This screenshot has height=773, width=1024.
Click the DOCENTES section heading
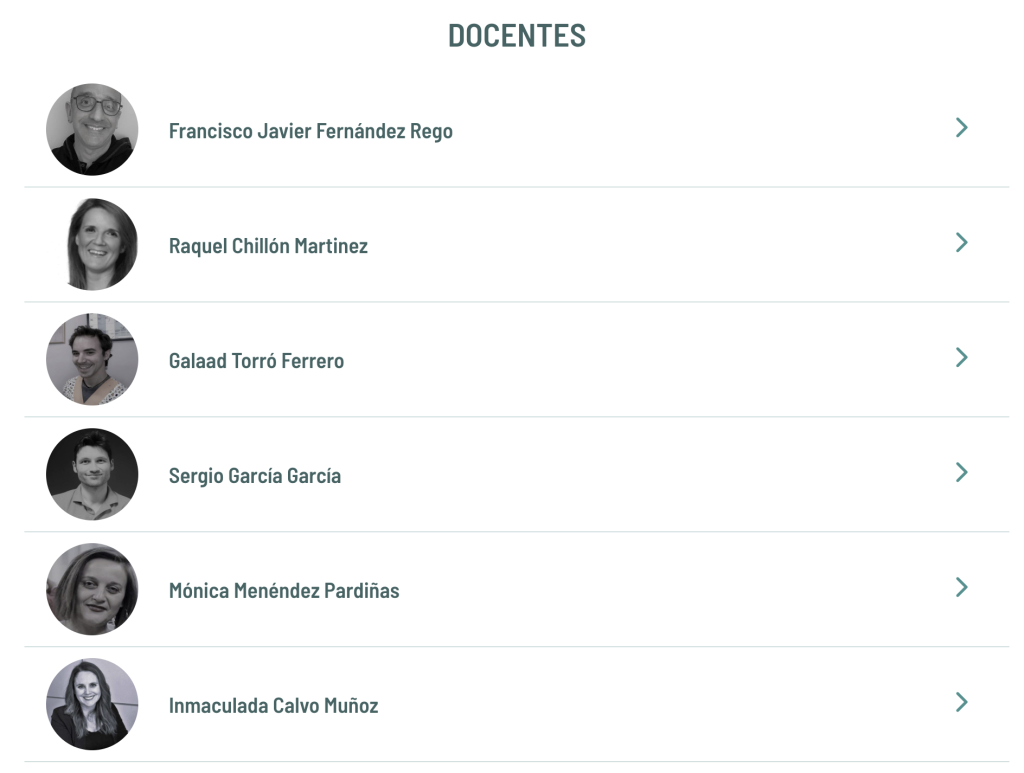[517, 36]
